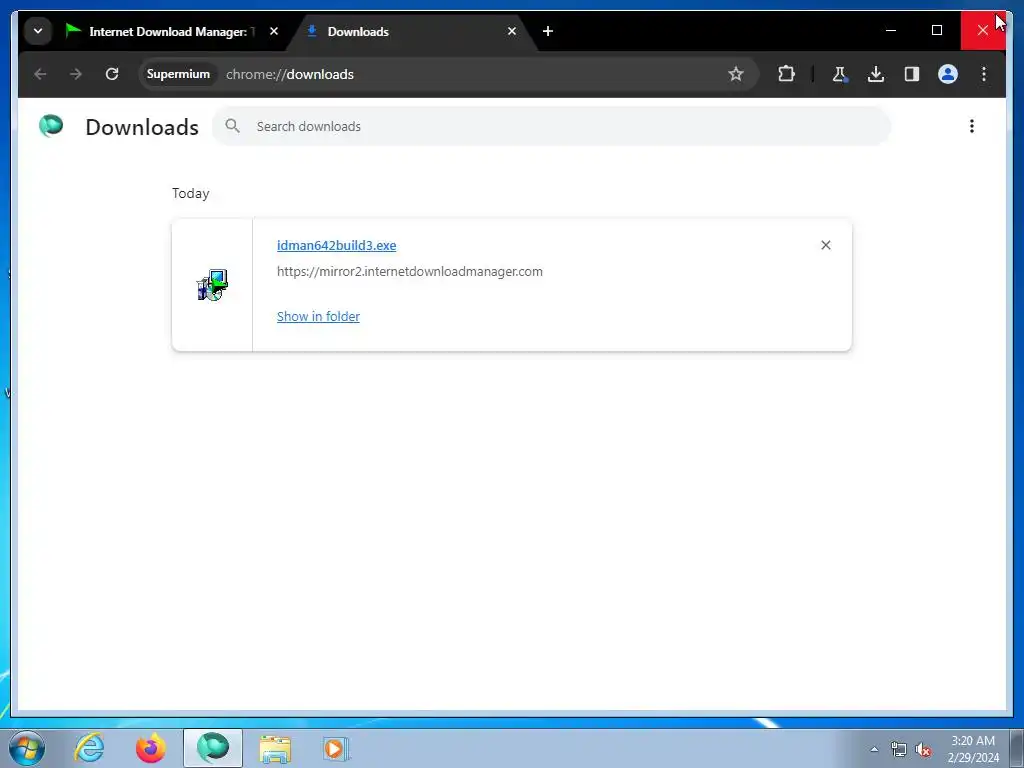Maximize the Supermium window
This screenshot has height=768, width=1024.
[x=936, y=30]
